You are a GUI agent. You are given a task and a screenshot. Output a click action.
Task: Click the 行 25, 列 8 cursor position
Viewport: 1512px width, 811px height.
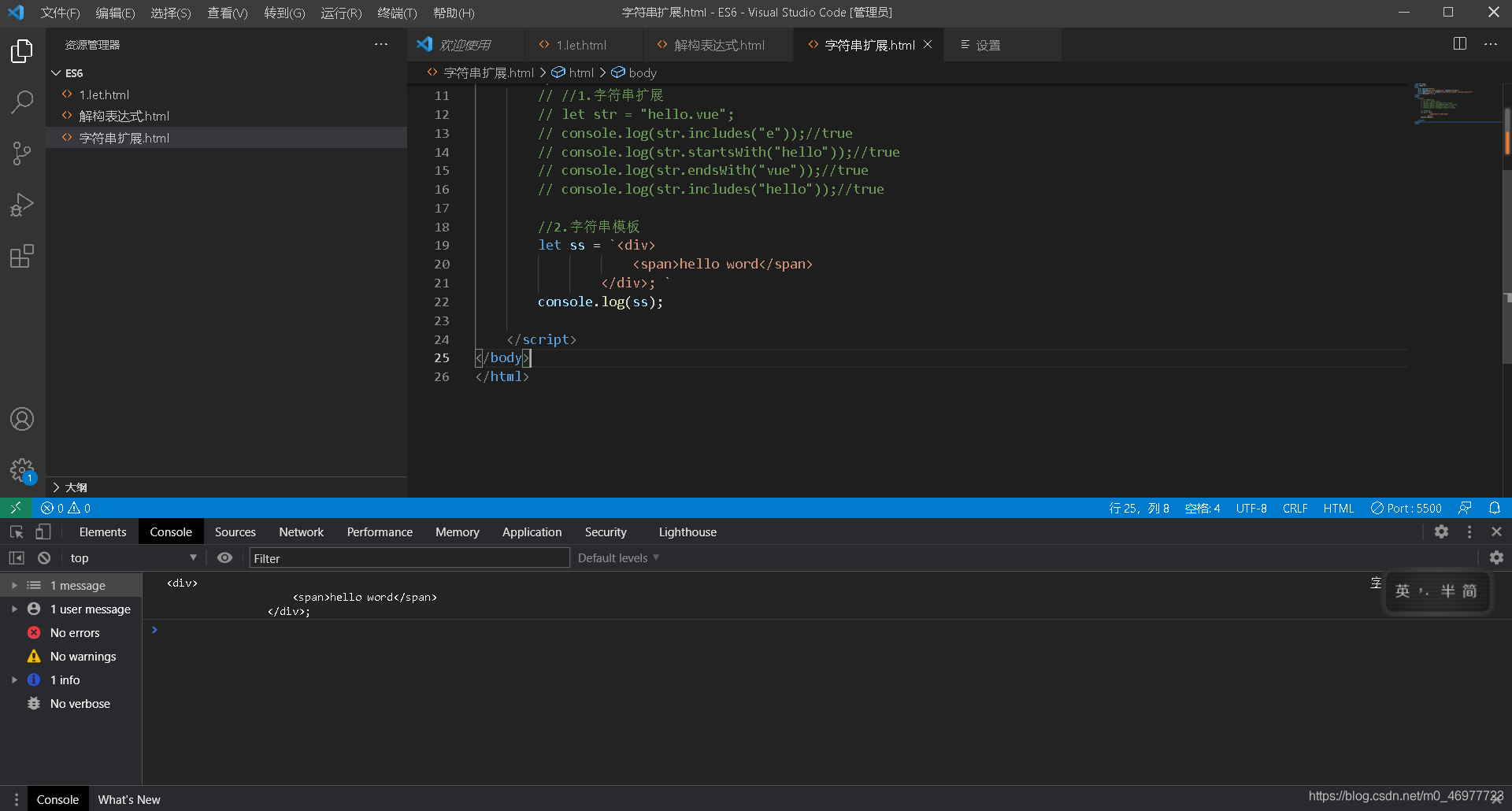point(1139,508)
